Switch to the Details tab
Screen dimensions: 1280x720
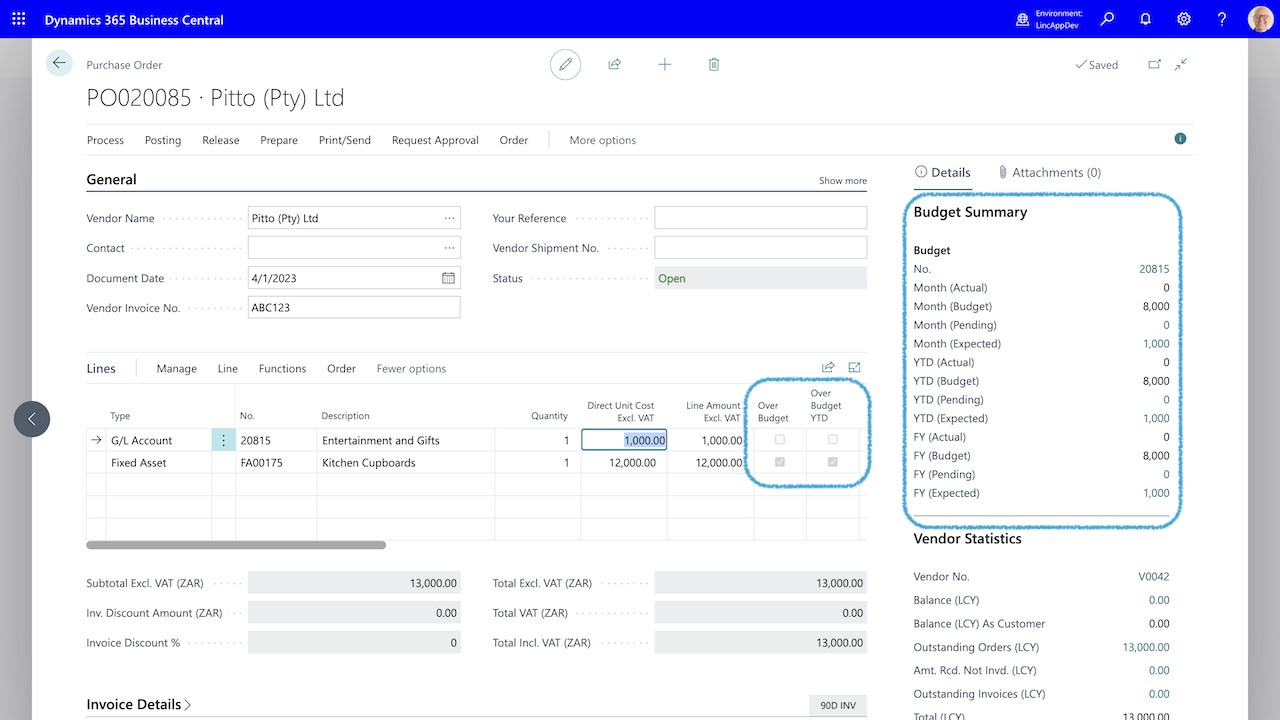[x=943, y=172]
